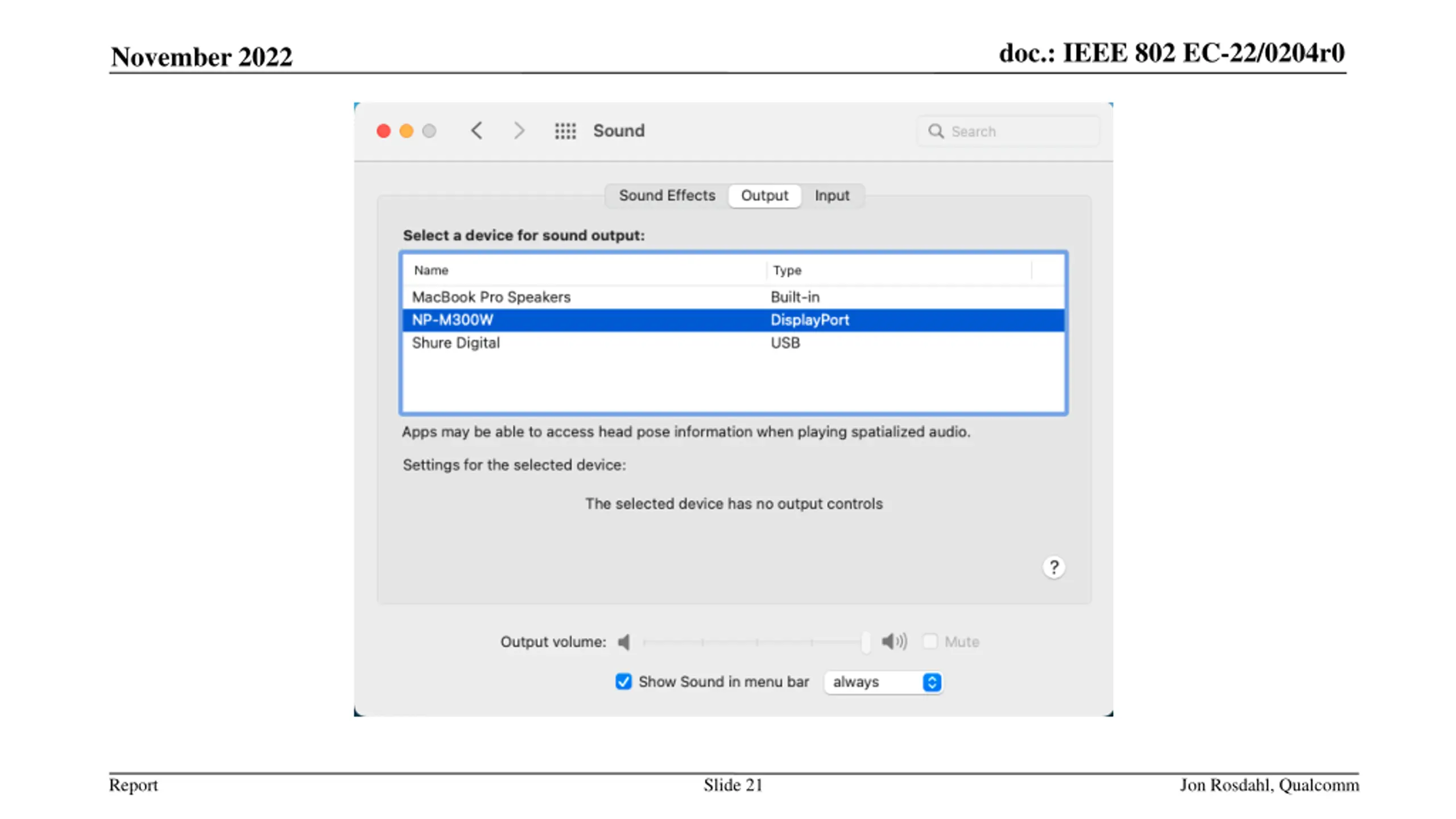This screenshot has height=819, width=1456.
Task: Click the high volume speaker icon
Action: tap(894, 642)
